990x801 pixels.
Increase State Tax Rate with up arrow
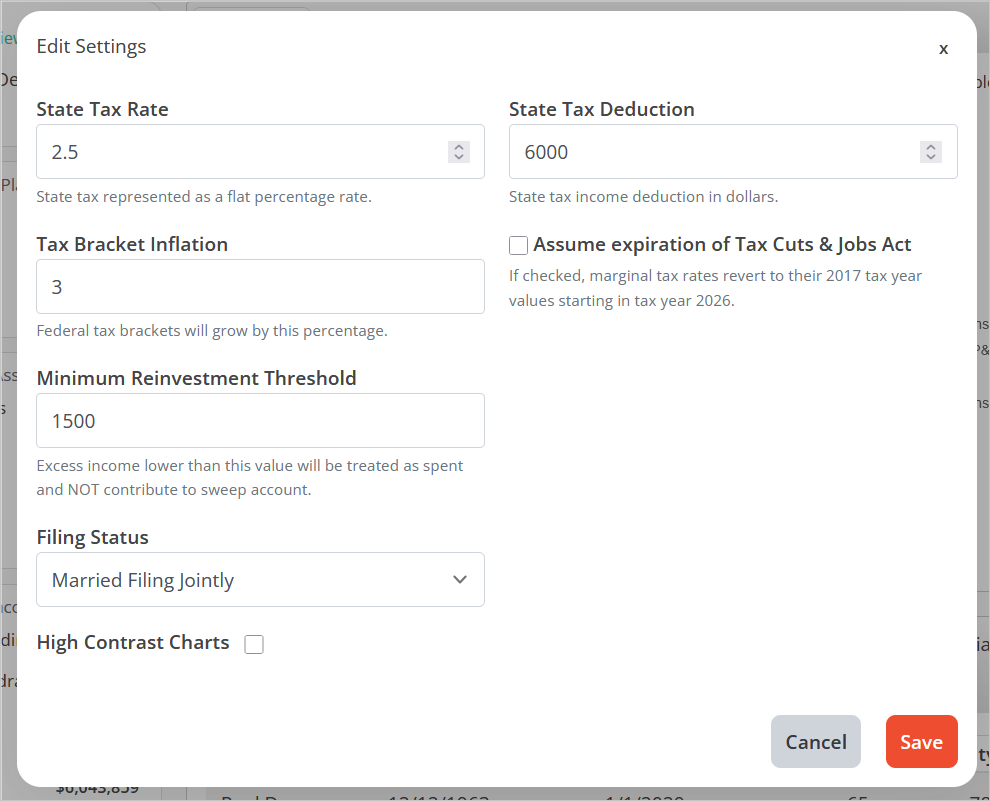click(x=459, y=146)
